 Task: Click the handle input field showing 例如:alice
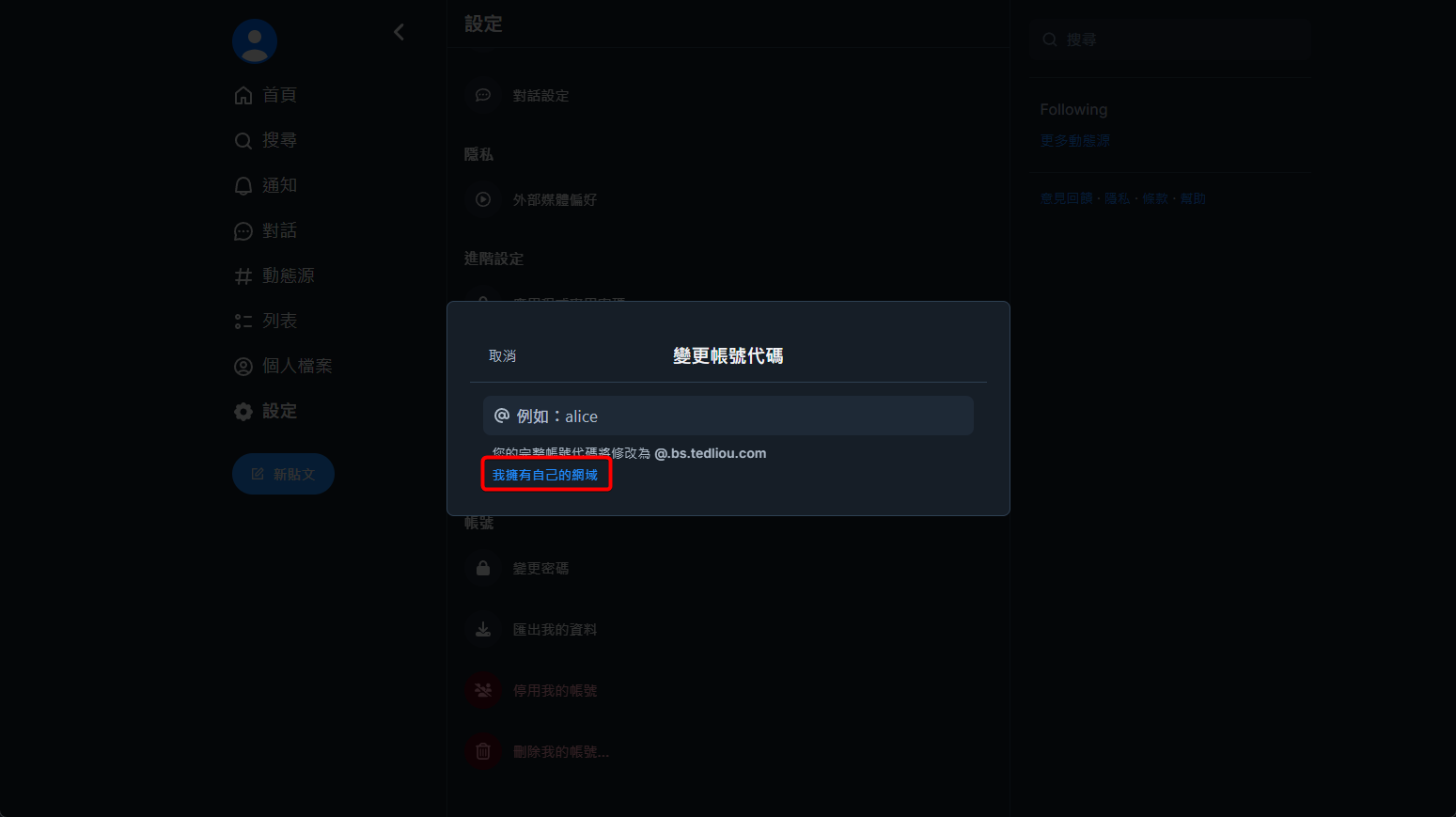(x=728, y=416)
